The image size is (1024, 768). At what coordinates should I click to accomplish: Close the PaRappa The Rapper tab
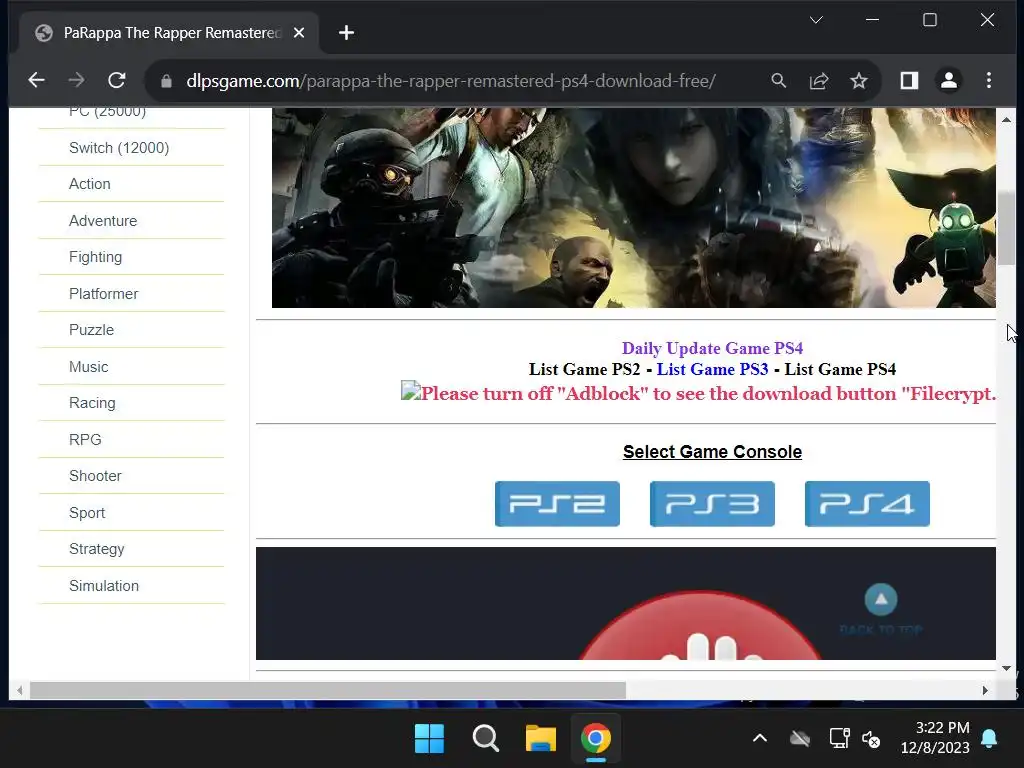coord(299,33)
